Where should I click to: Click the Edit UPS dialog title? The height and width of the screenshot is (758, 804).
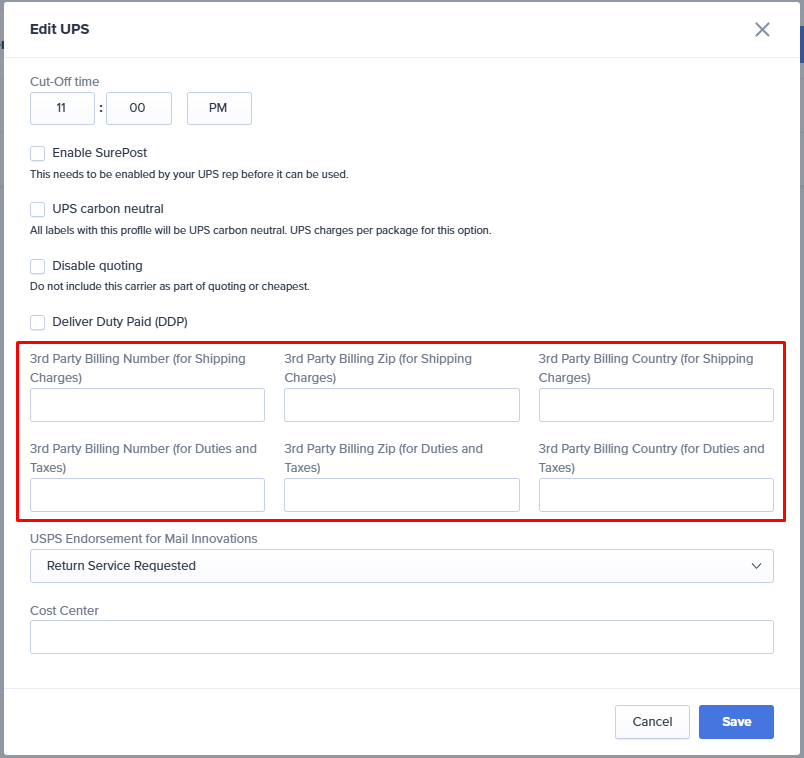point(59,29)
